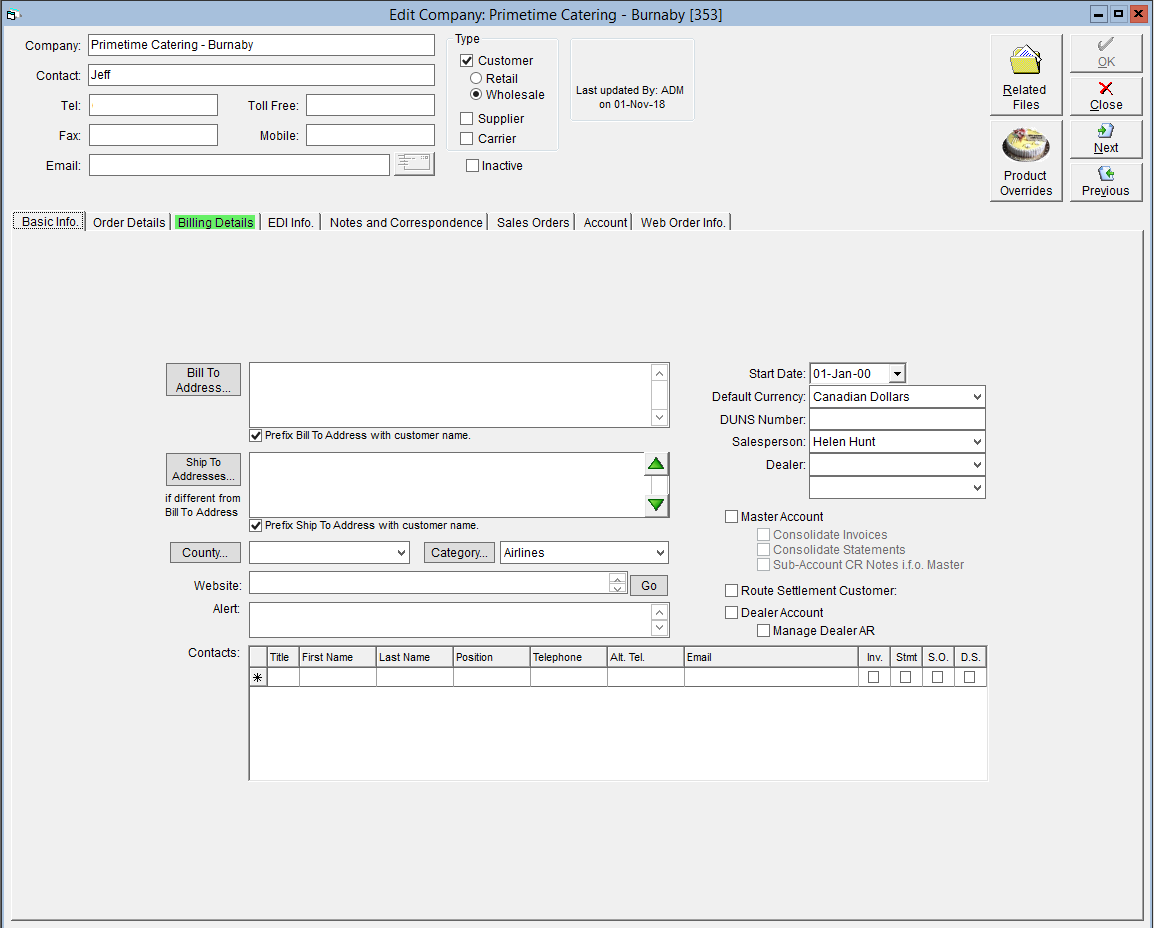Click into the DUNS Number field
The image size is (1155, 928).
click(x=897, y=419)
